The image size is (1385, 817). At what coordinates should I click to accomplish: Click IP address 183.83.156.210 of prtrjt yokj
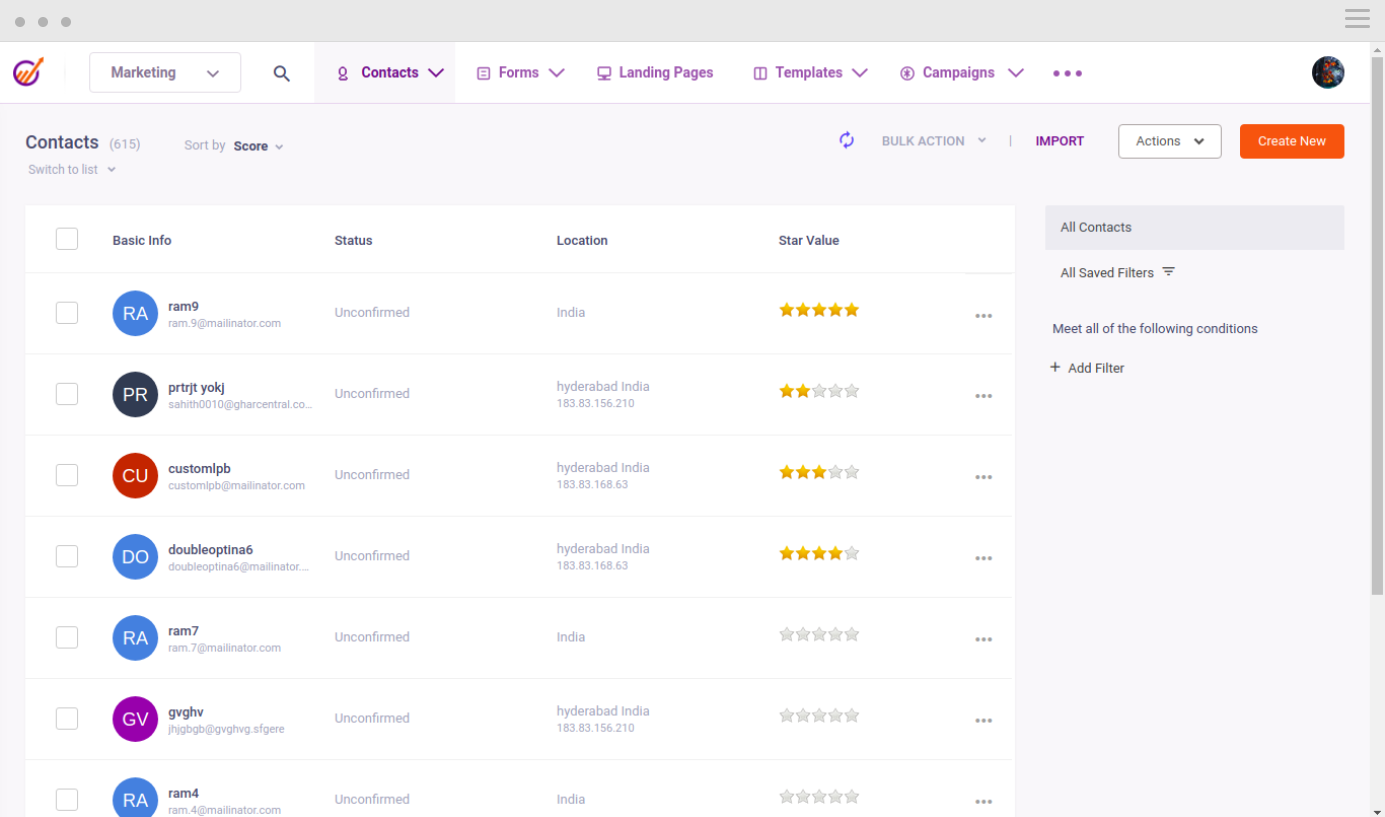pos(596,404)
